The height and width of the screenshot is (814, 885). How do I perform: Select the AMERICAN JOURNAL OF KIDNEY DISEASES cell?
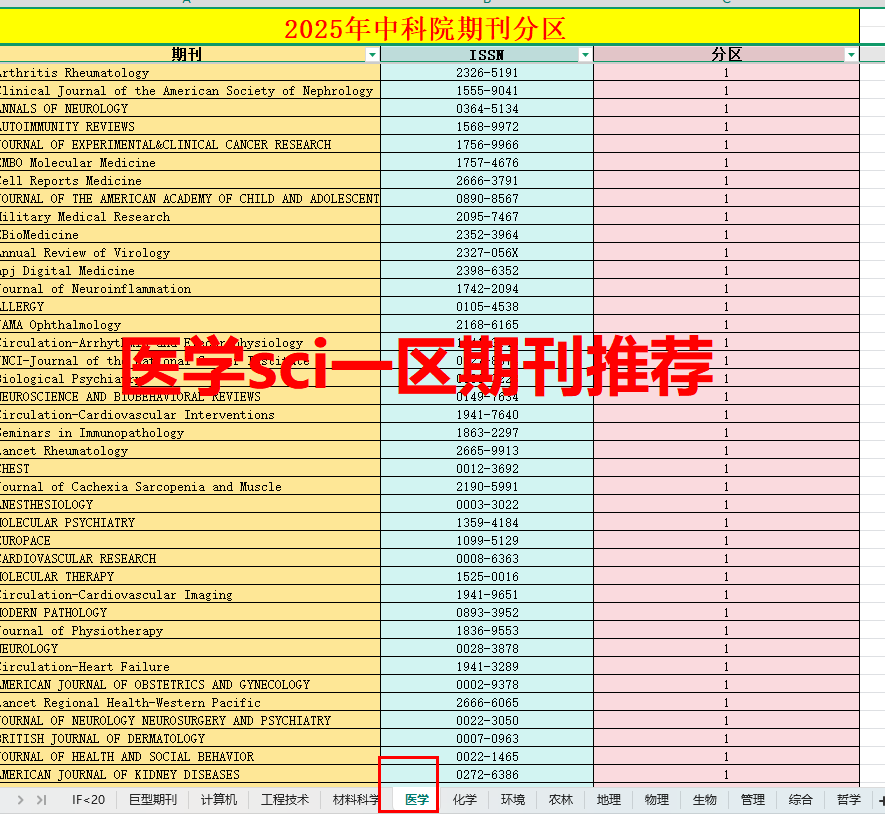[x=190, y=774]
